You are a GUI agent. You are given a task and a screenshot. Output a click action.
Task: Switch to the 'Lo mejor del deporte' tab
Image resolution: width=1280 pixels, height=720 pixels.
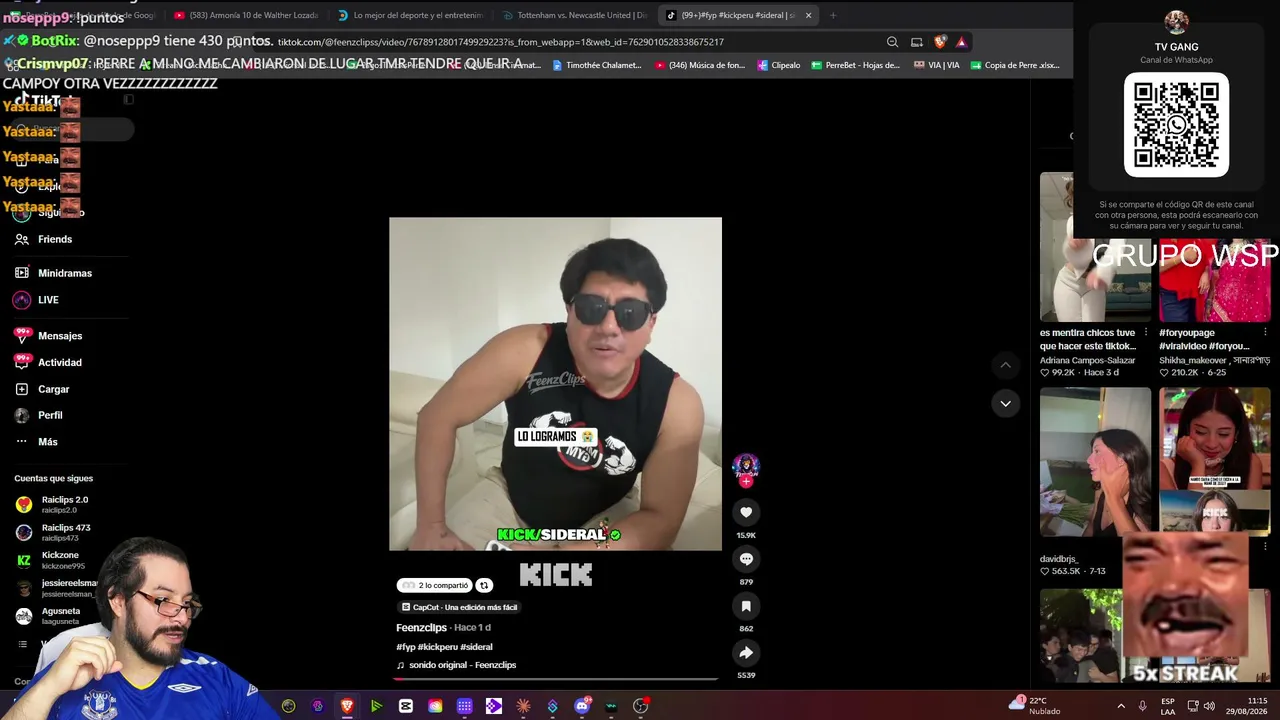tap(410, 15)
